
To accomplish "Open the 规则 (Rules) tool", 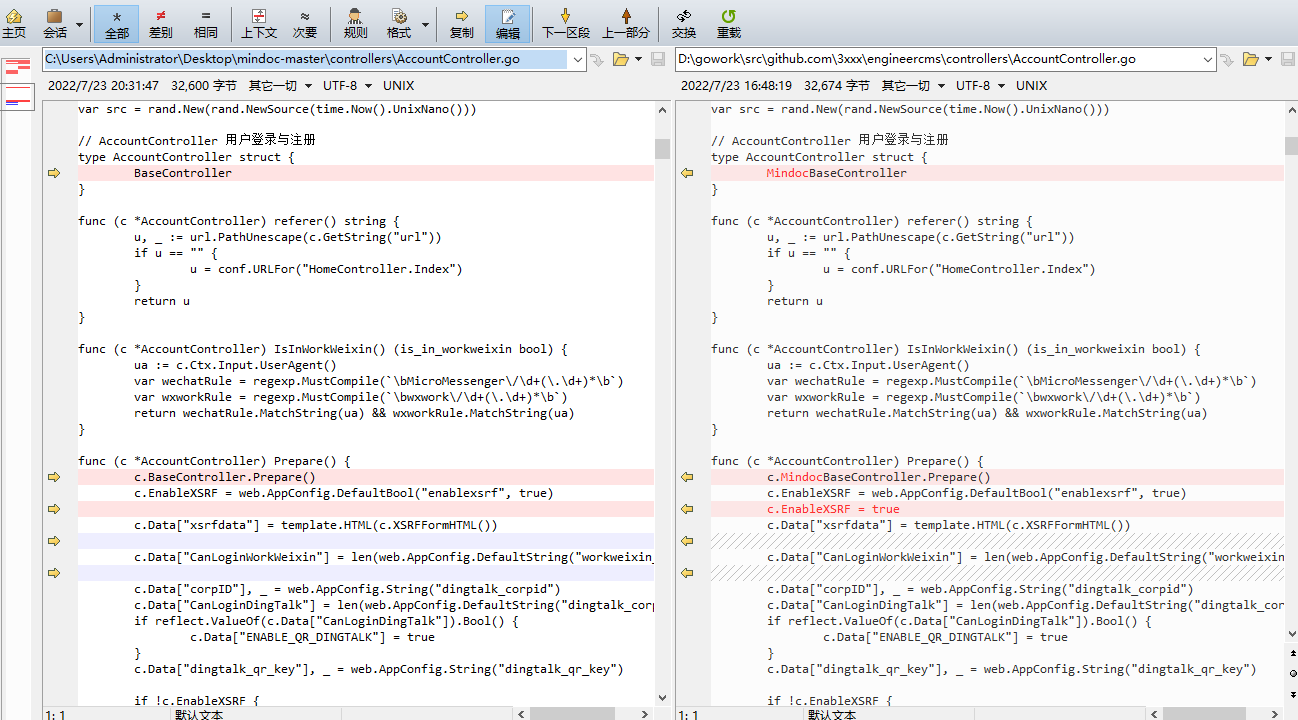I will point(355,23).
